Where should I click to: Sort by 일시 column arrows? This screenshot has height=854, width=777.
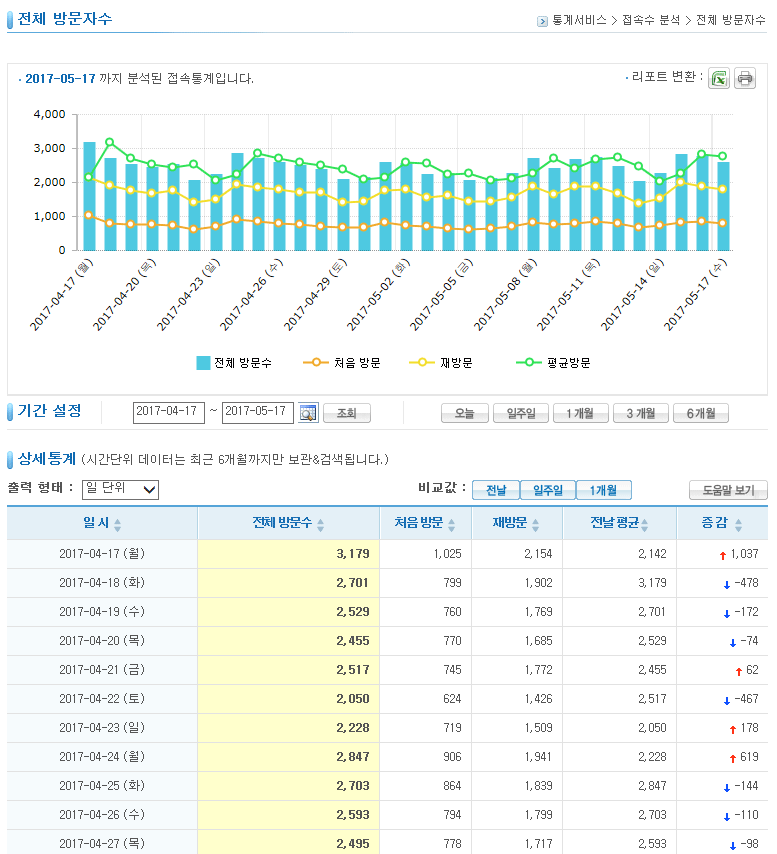[117, 525]
